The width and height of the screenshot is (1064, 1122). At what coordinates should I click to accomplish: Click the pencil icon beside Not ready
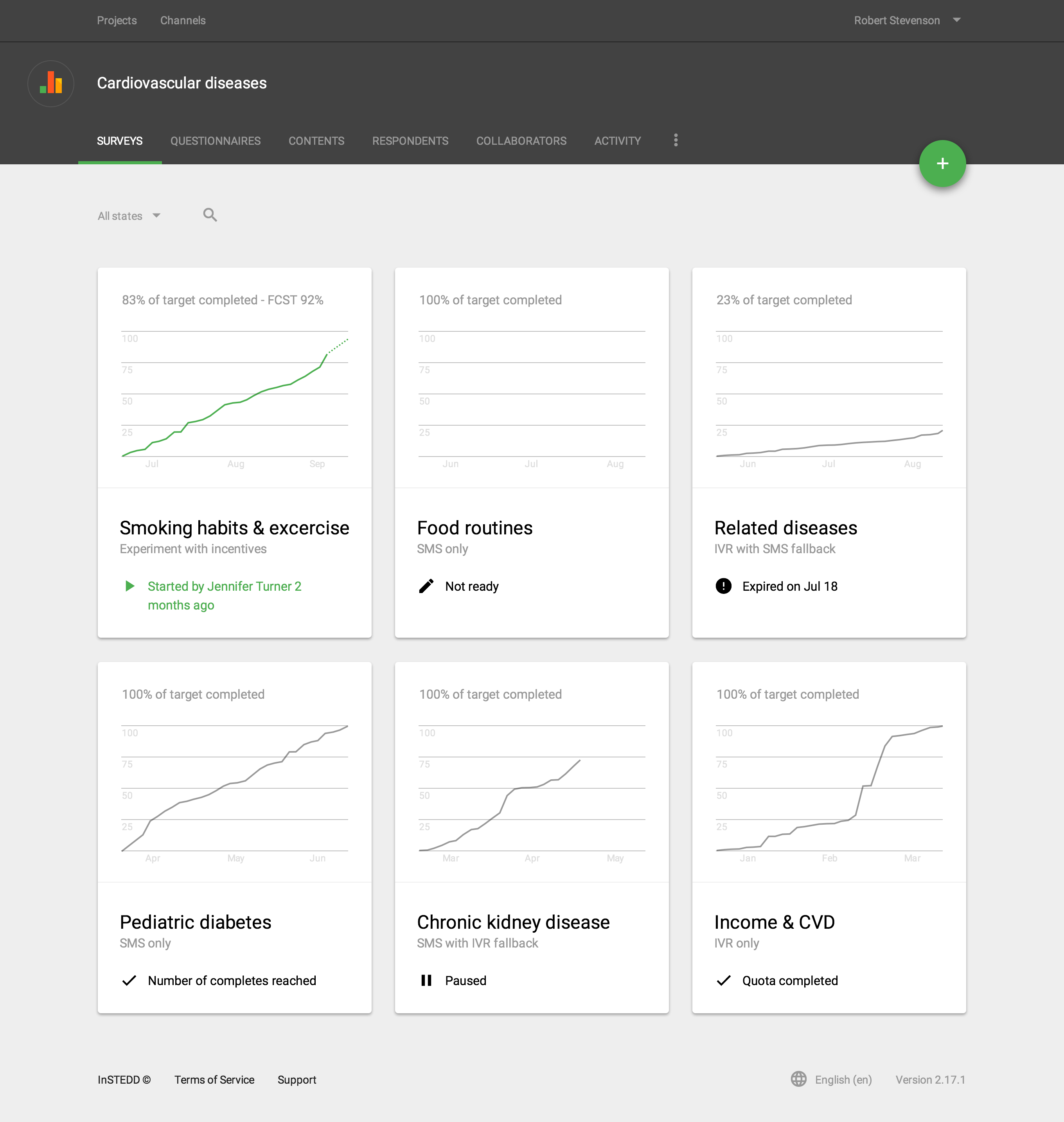pyautogui.click(x=426, y=585)
